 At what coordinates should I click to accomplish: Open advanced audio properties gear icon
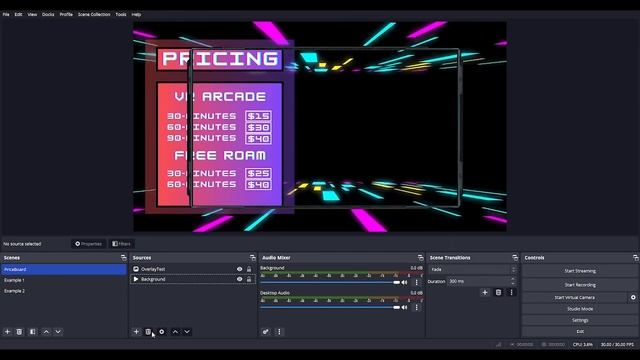click(266, 332)
